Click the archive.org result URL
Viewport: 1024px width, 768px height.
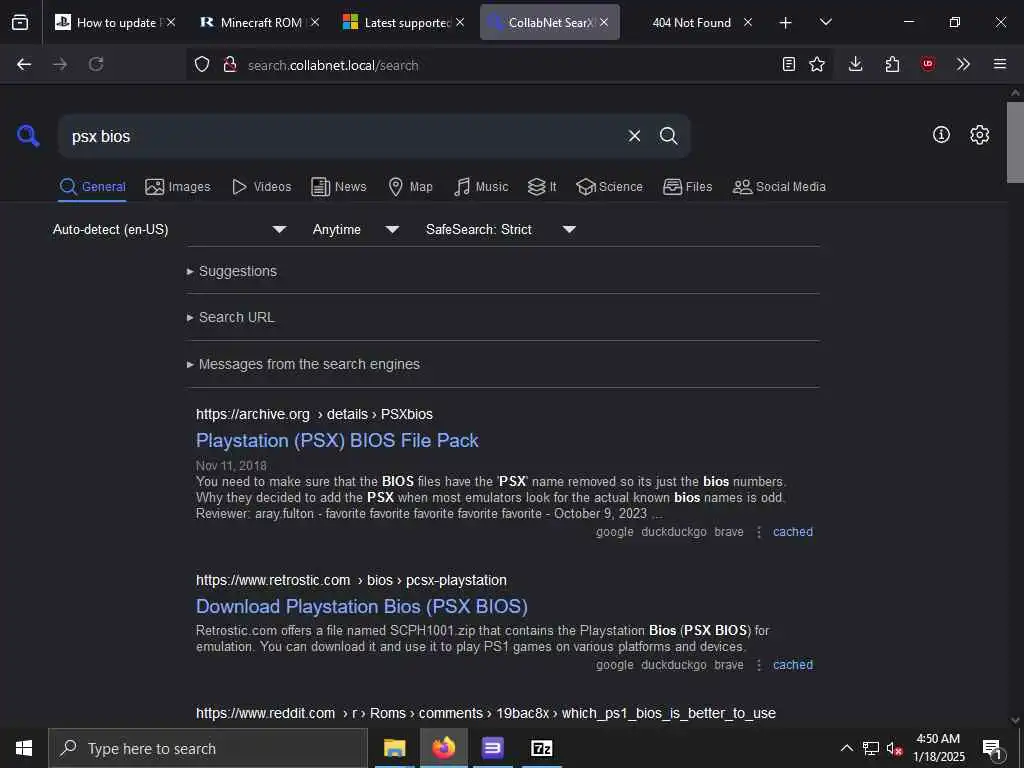(x=314, y=415)
